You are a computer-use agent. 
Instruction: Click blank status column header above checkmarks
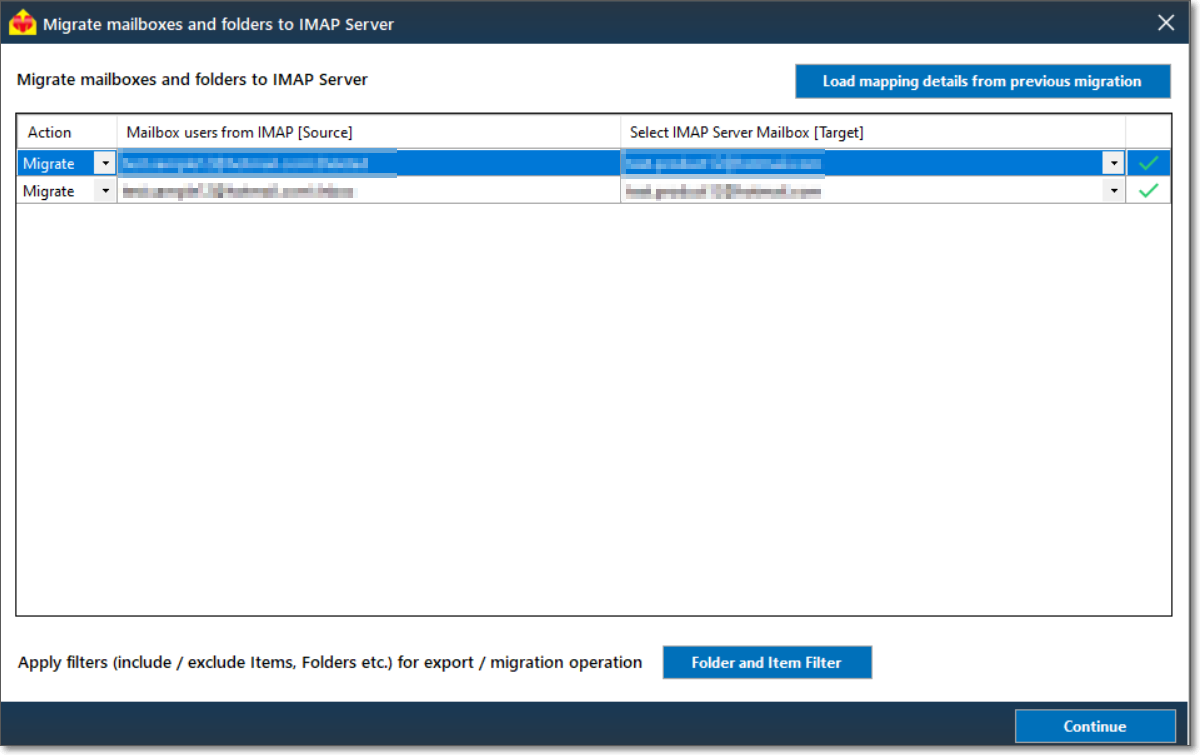click(1148, 132)
